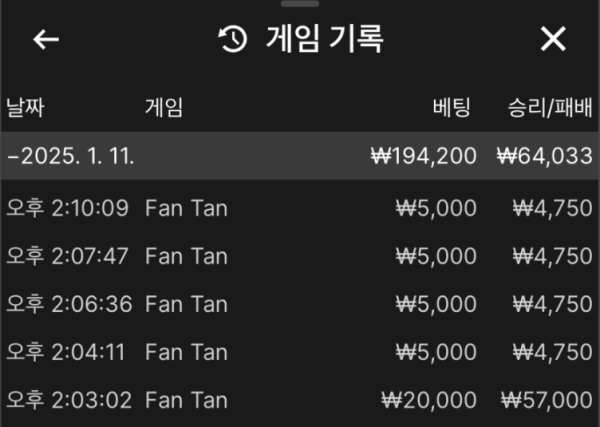Open the 오후 2:04:11 Fan Tan record
This screenshot has height=427, width=600.
(300, 352)
